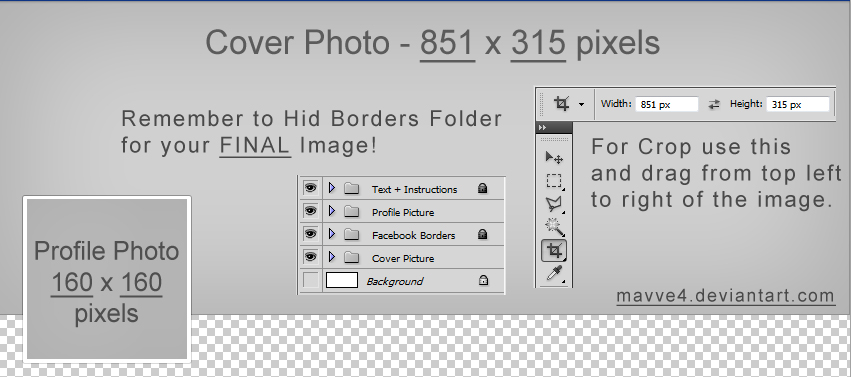The image size is (851, 377).
Task: Click the folder icon of Profile Picture group
Action: pos(352,212)
